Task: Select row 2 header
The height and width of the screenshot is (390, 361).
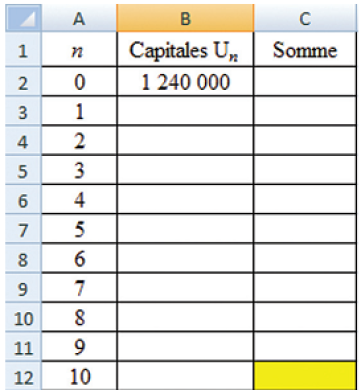Action: click(23, 82)
